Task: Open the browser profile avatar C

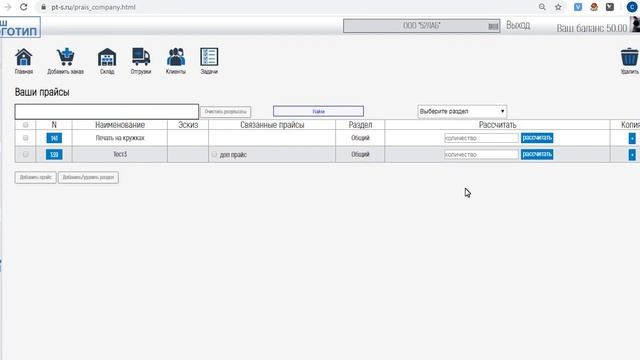Action: (632, 7)
